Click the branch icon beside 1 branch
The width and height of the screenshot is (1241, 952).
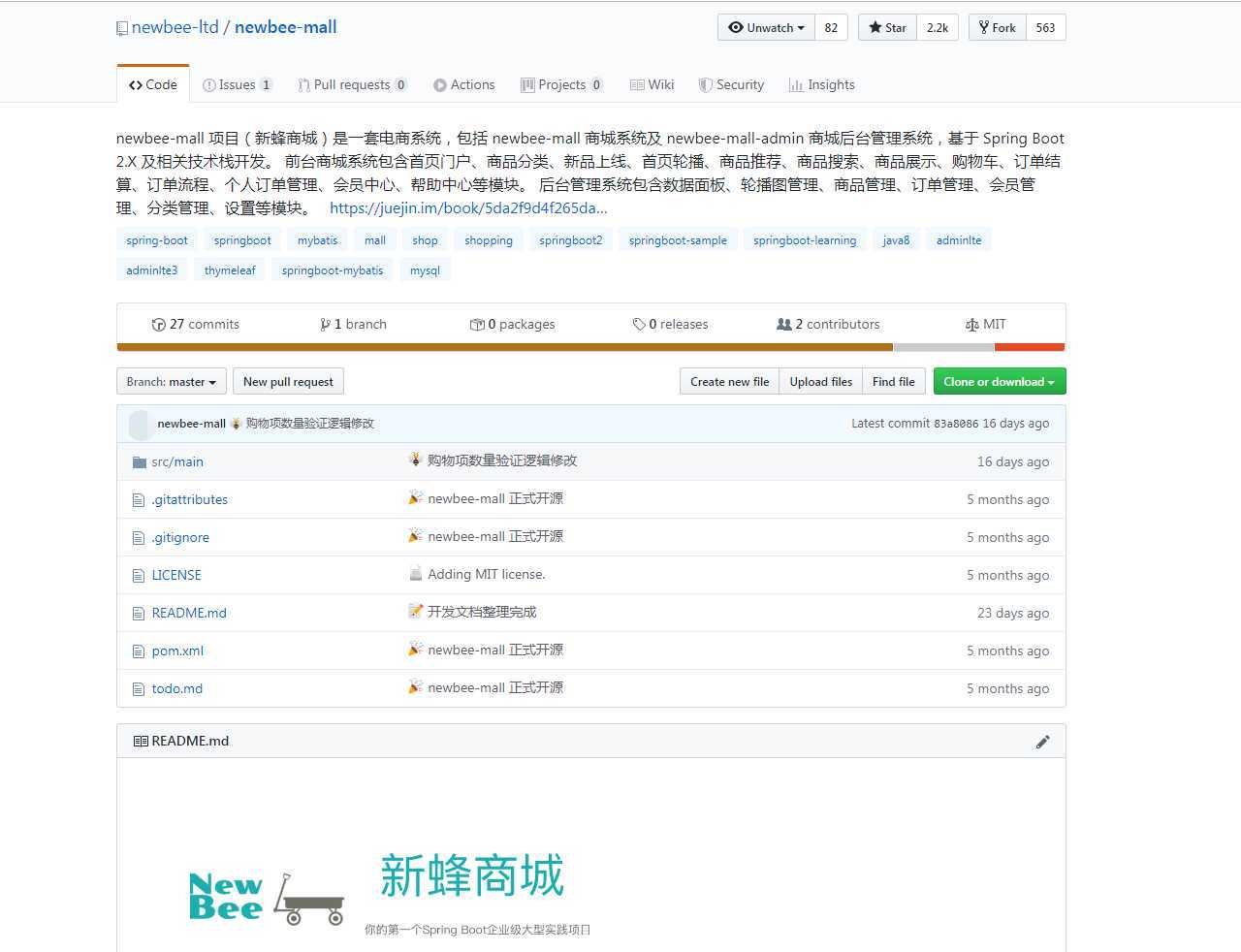[326, 325]
